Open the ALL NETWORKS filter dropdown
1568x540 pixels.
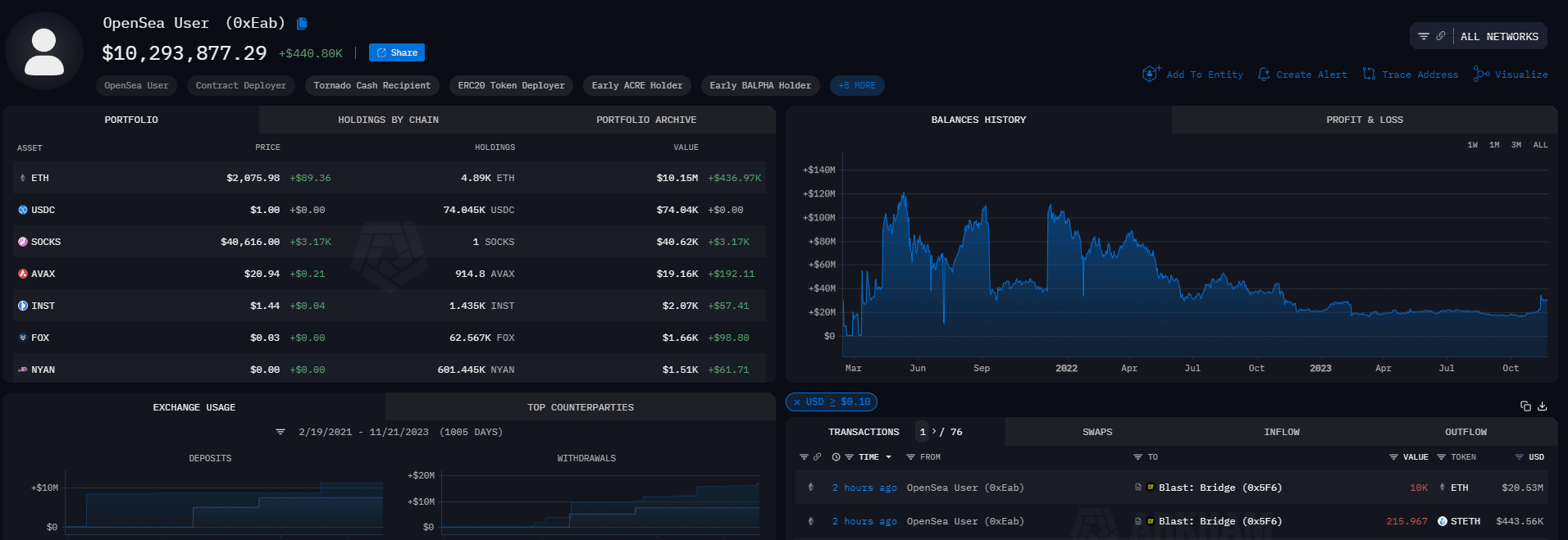point(1479,37)
